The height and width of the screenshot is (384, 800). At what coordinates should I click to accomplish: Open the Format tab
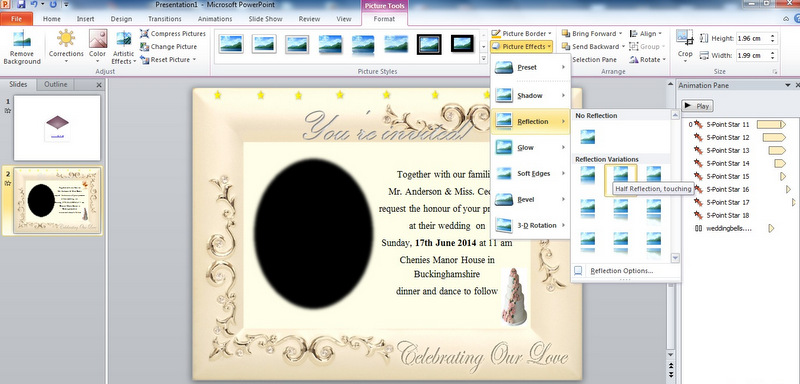pyautogui.click(x=384, y=19)
